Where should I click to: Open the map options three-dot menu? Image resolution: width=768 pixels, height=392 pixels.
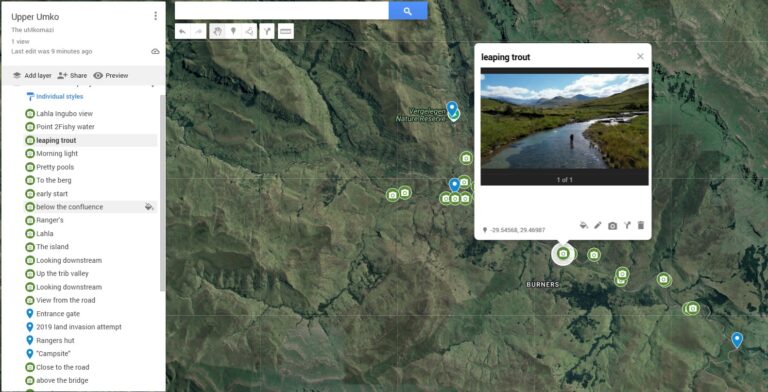156,16
